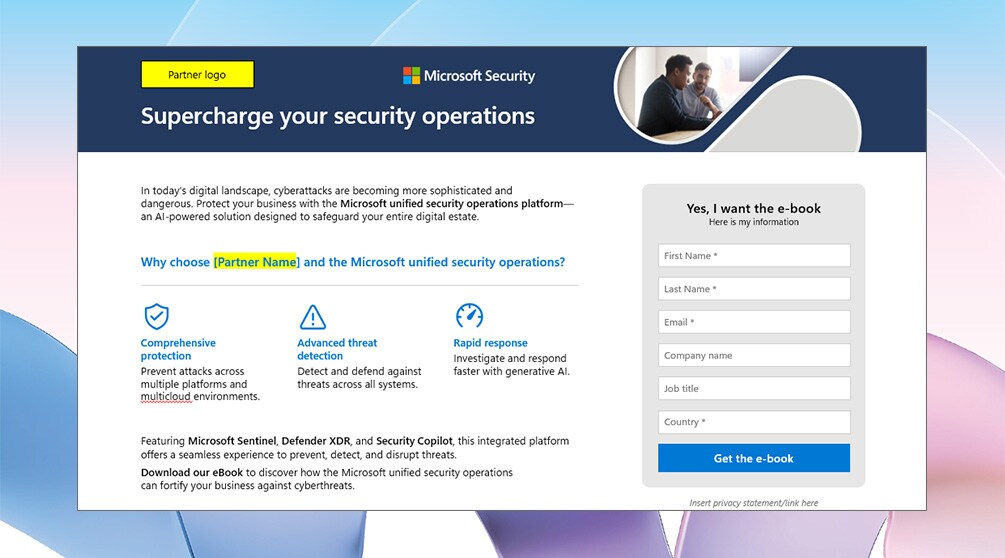
Task: Select the Email input box
Action: click(x=754, y=322)
